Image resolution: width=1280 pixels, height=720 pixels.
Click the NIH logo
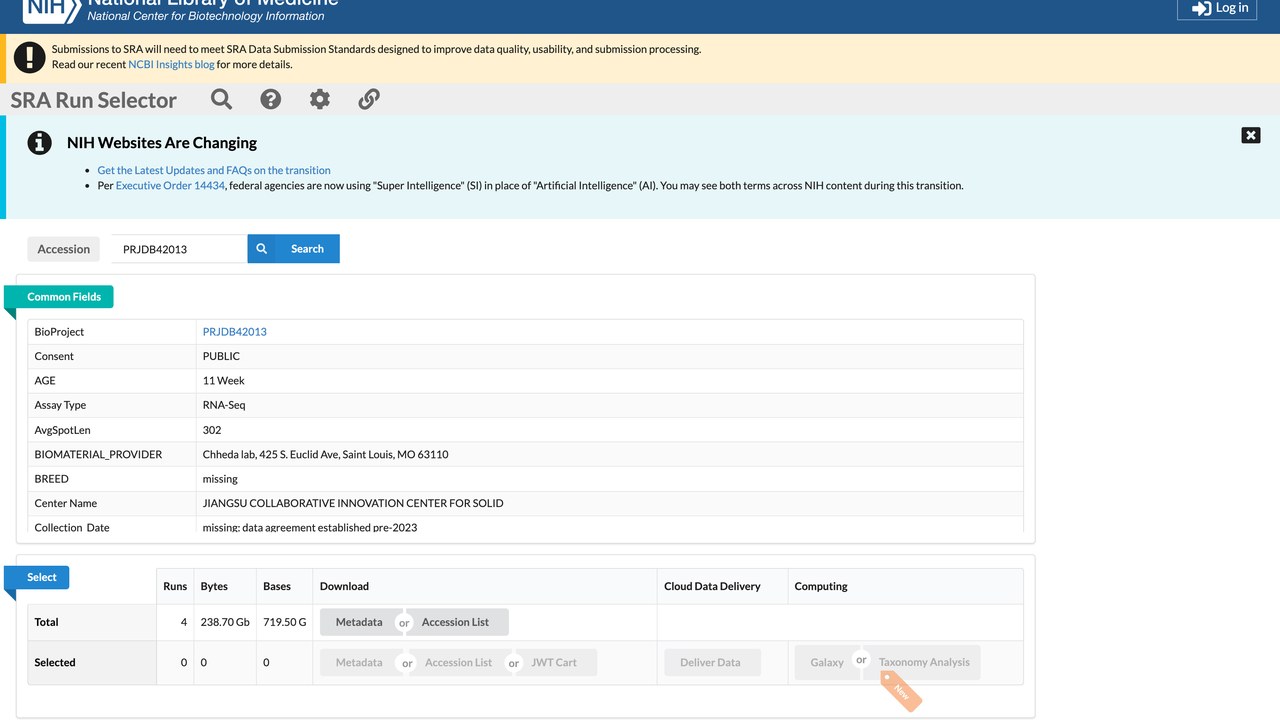[48, 10]
